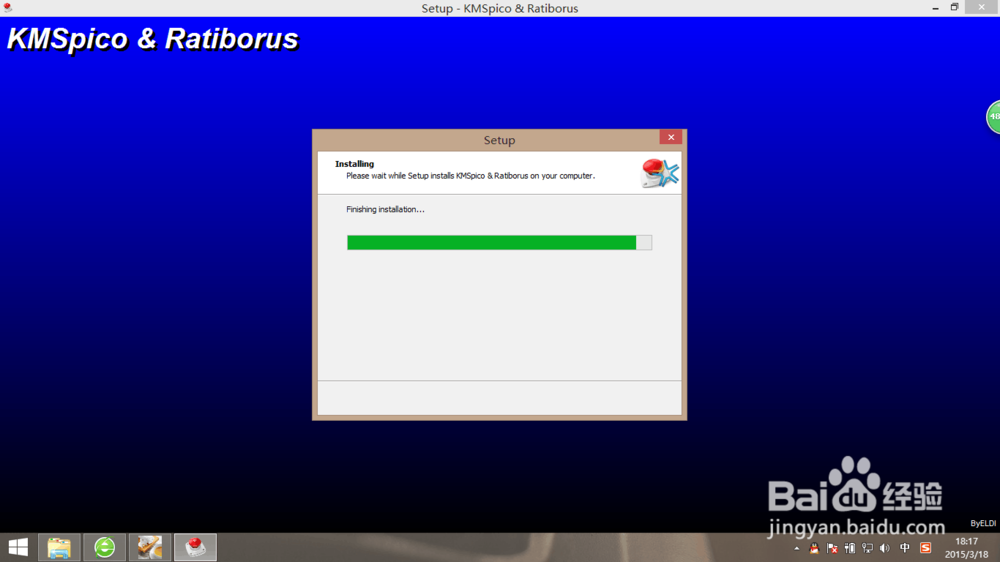The width and height of the screenshot is (1000, 562).
Task: Show hidden tray icons arrow
Action: [x=797, y=548]
